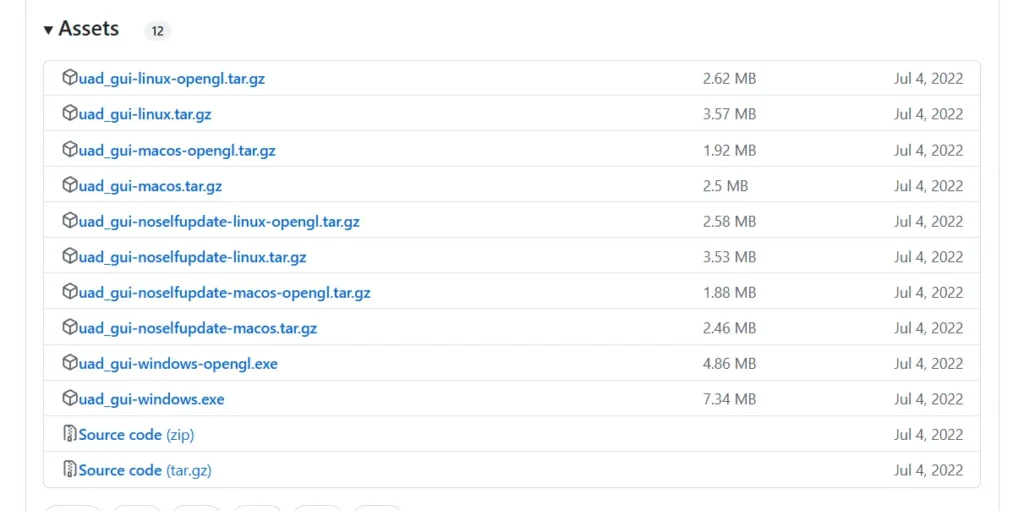Download uad_gui-noselfupdate-linux.tar.gz
1024x511 pixels.
[193, 257]
